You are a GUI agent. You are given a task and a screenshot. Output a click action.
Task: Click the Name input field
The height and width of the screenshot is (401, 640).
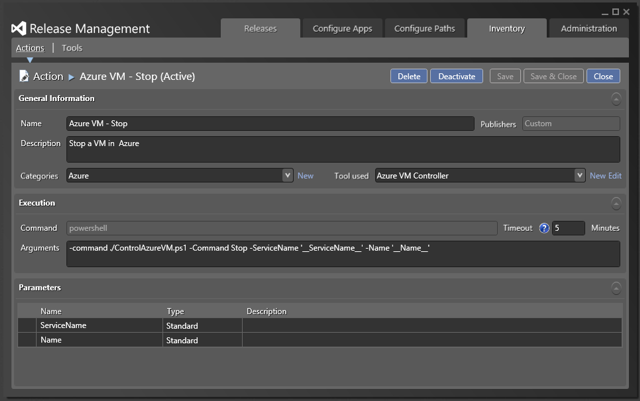270,123
